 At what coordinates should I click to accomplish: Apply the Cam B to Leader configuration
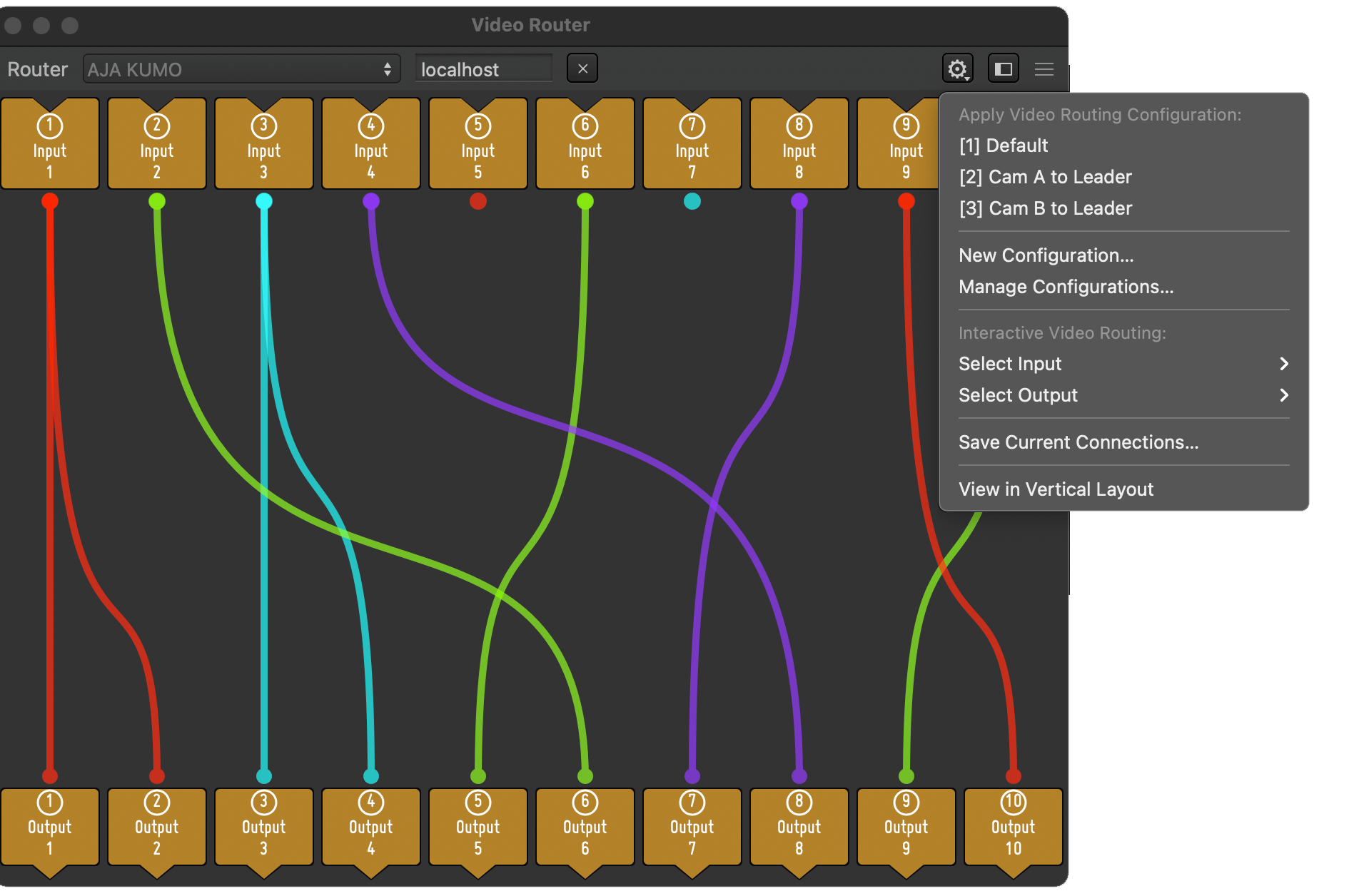point(1045,208)
